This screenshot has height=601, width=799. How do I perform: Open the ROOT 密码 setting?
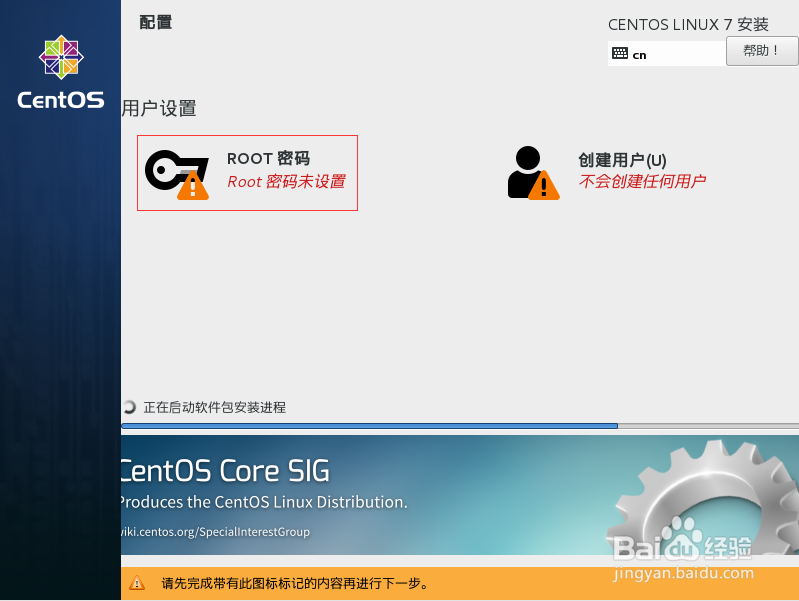pyautogui.click(x=247, y=173)
